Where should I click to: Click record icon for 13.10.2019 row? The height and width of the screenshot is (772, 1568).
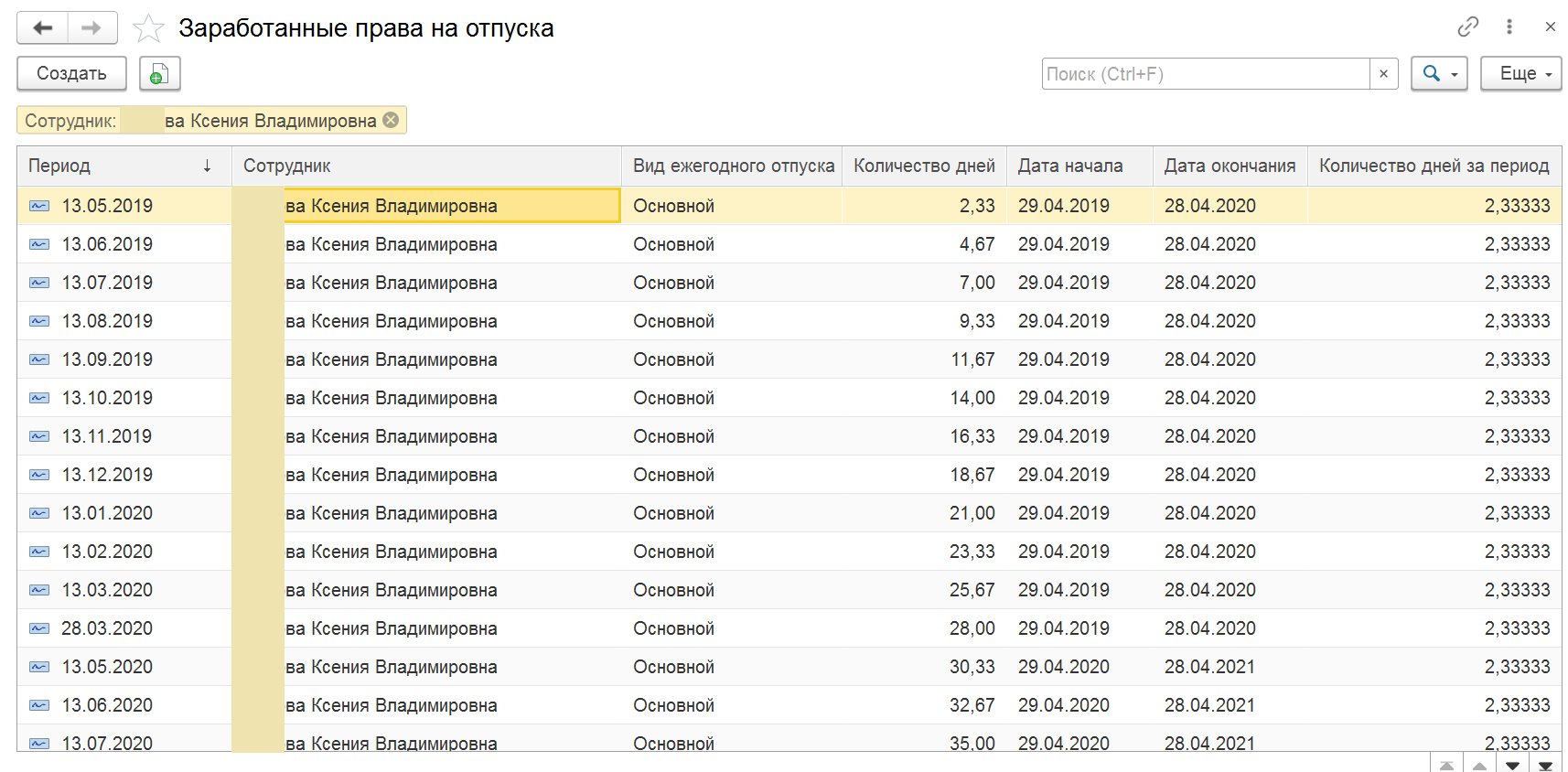tap(39, 398)
